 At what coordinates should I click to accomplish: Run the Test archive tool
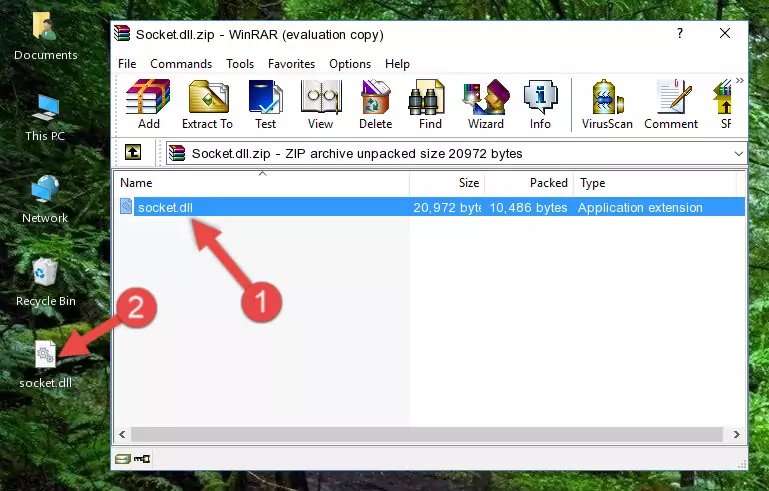pos(265,104)
